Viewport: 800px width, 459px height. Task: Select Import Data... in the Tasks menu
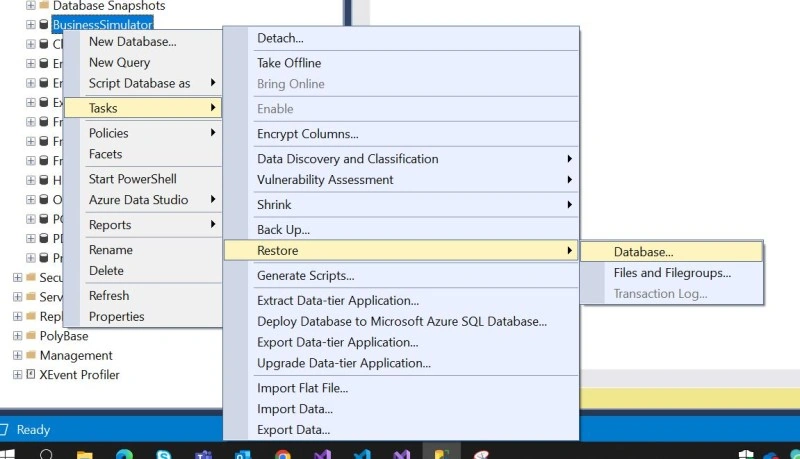[401, 409]
